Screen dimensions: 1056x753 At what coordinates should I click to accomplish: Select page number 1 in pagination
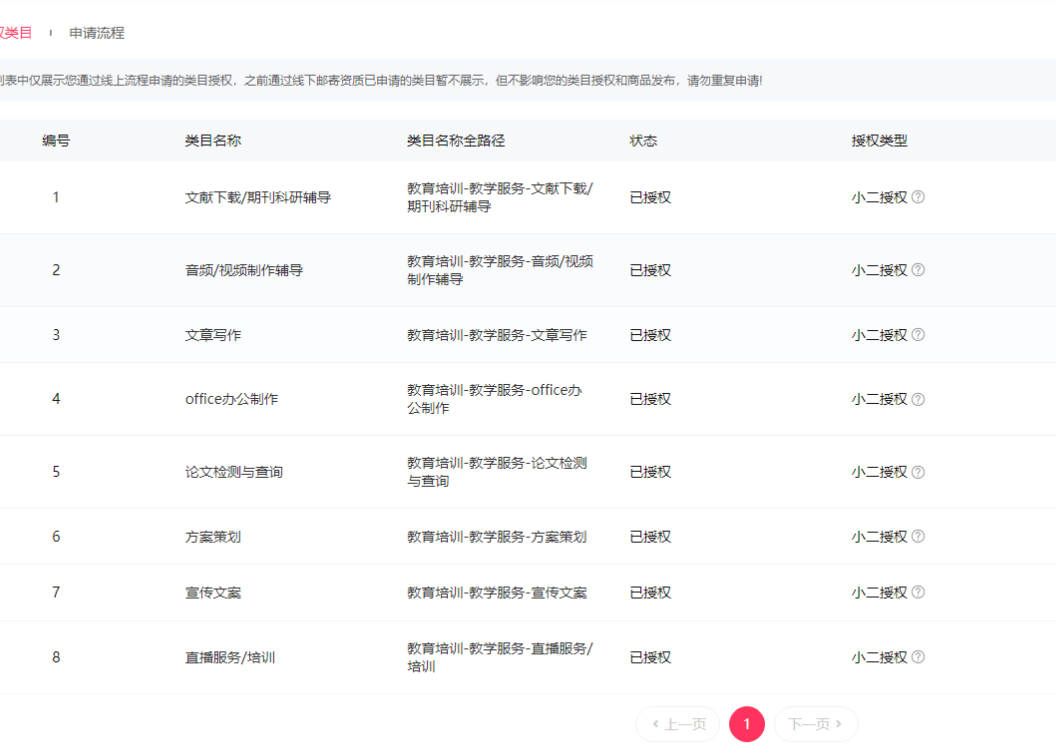click(747, 724)
